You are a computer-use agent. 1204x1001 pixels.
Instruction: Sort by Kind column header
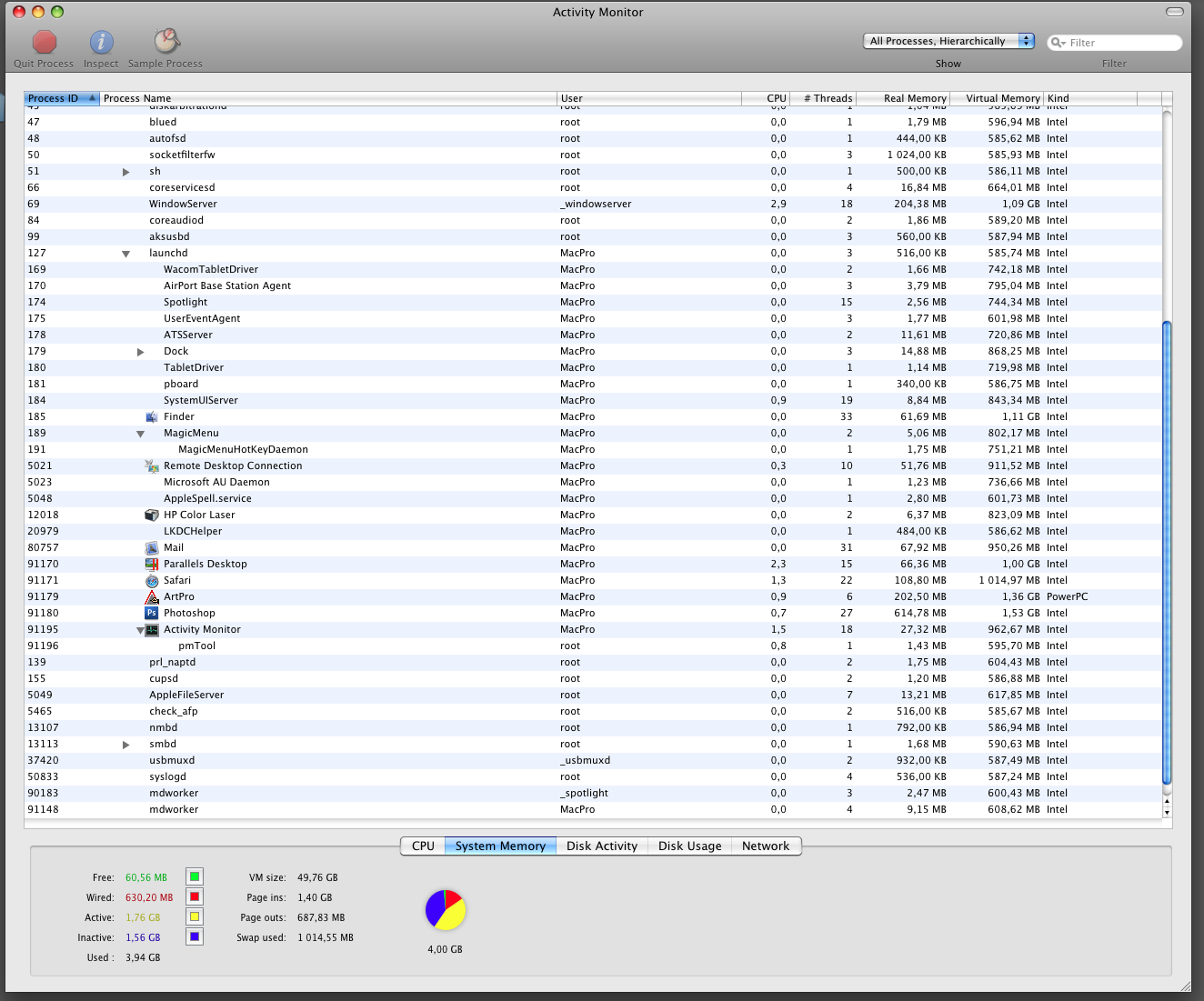1090,98
